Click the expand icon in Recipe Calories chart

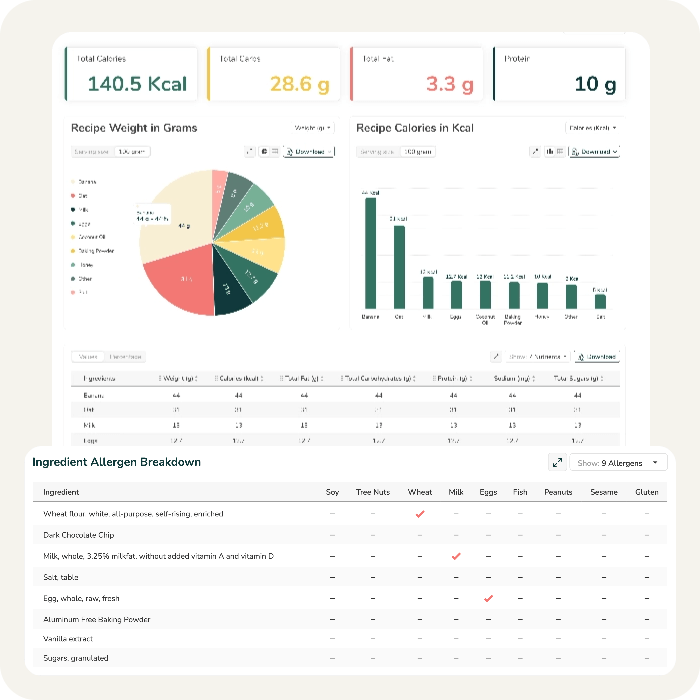point(535,152)
